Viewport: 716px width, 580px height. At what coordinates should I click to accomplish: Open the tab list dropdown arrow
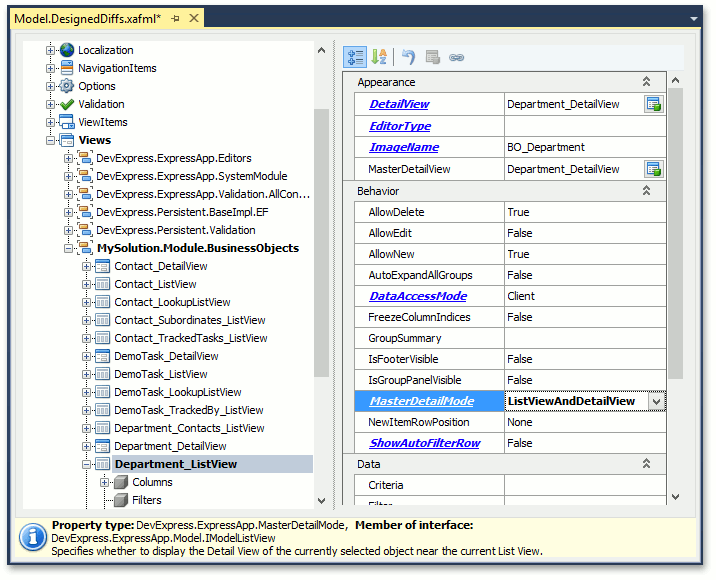[694, 19]
